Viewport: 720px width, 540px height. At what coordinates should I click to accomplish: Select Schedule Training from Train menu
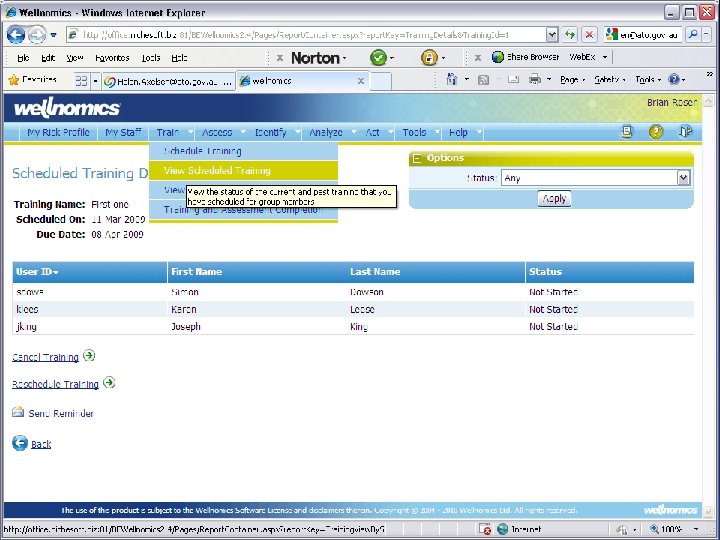(243, 152)
